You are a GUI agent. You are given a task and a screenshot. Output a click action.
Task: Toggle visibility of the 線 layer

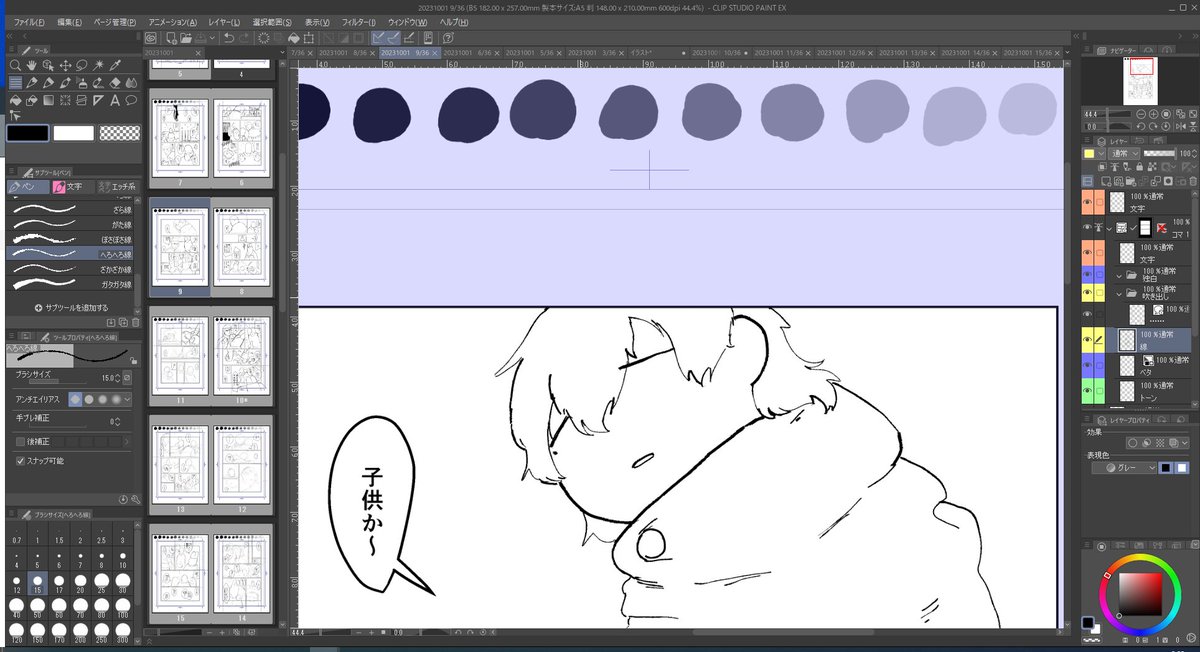coord(1087,339)
